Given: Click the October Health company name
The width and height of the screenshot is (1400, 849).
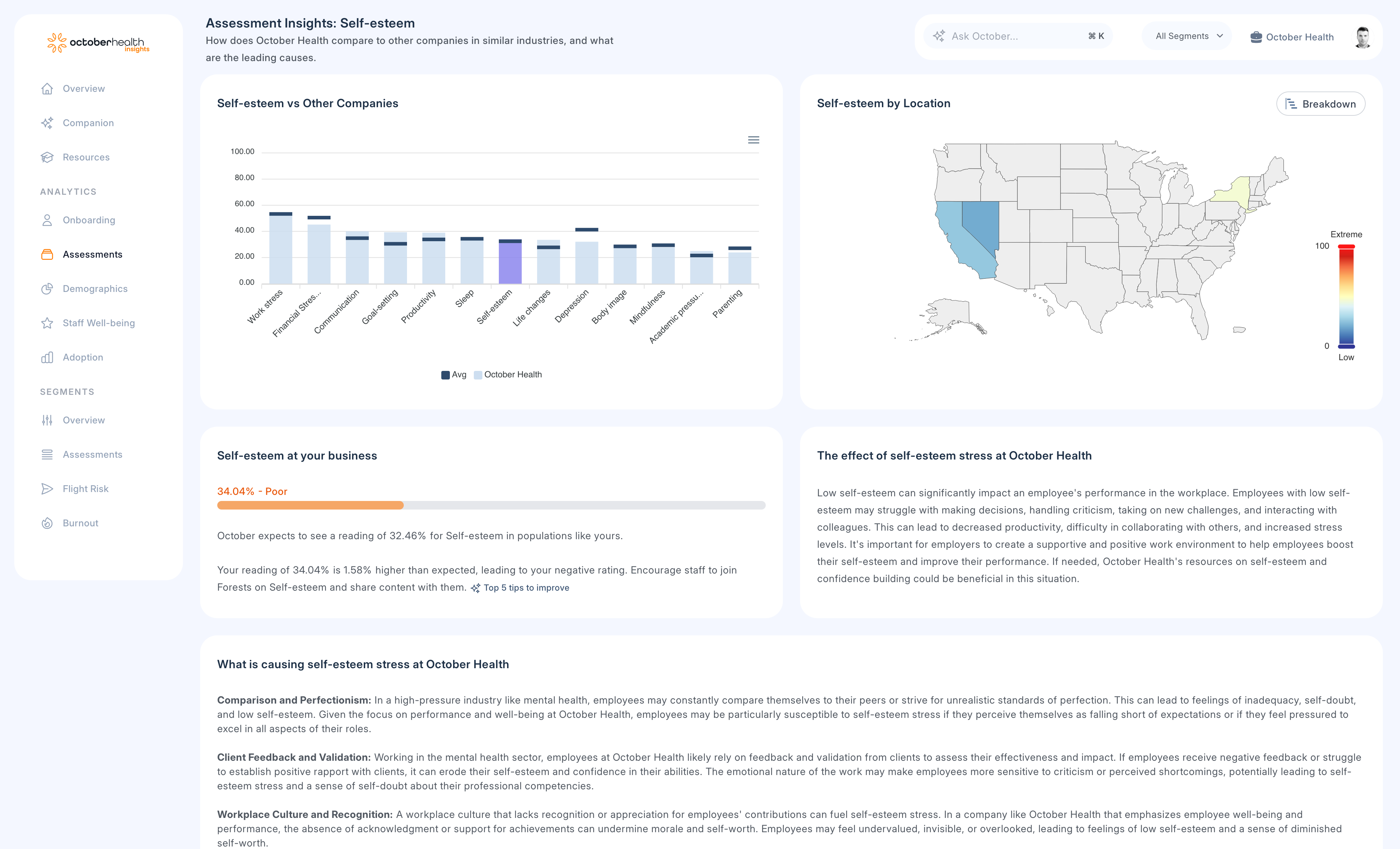Looking at the screenshot, I should tap(1300, 37).
